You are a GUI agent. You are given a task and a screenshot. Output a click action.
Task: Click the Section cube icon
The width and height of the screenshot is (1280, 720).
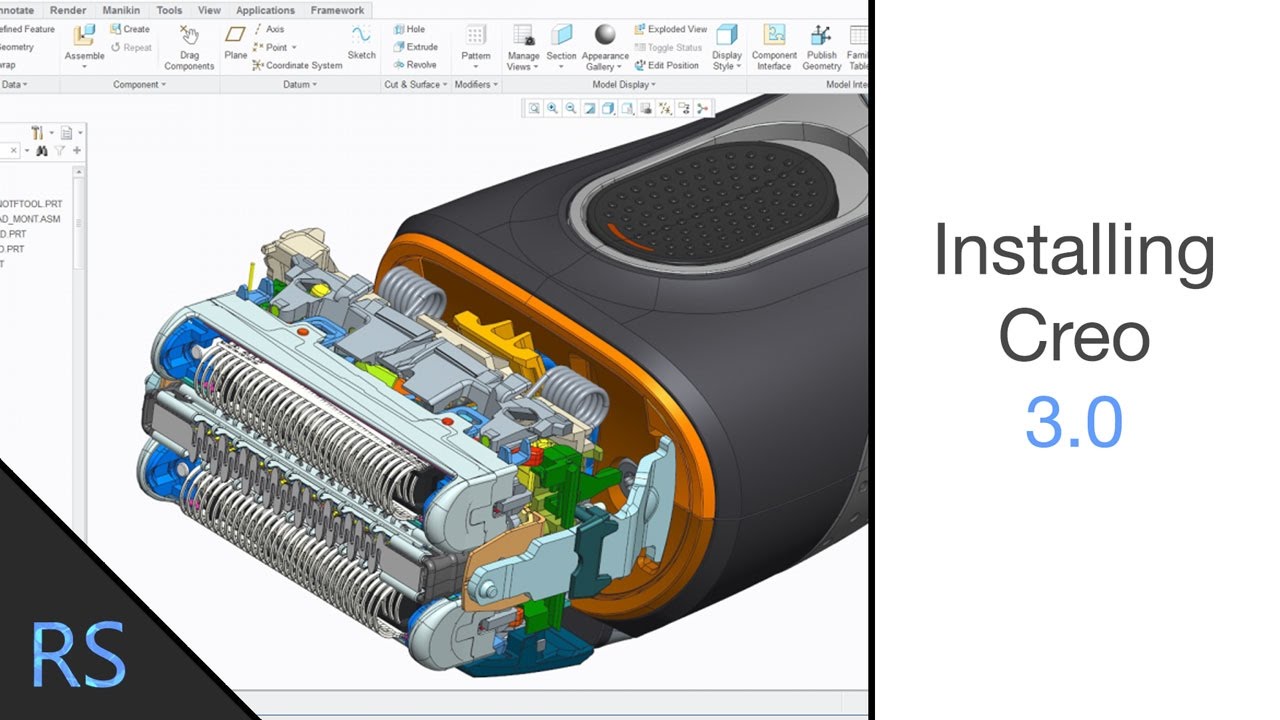(x=561, y=36)
